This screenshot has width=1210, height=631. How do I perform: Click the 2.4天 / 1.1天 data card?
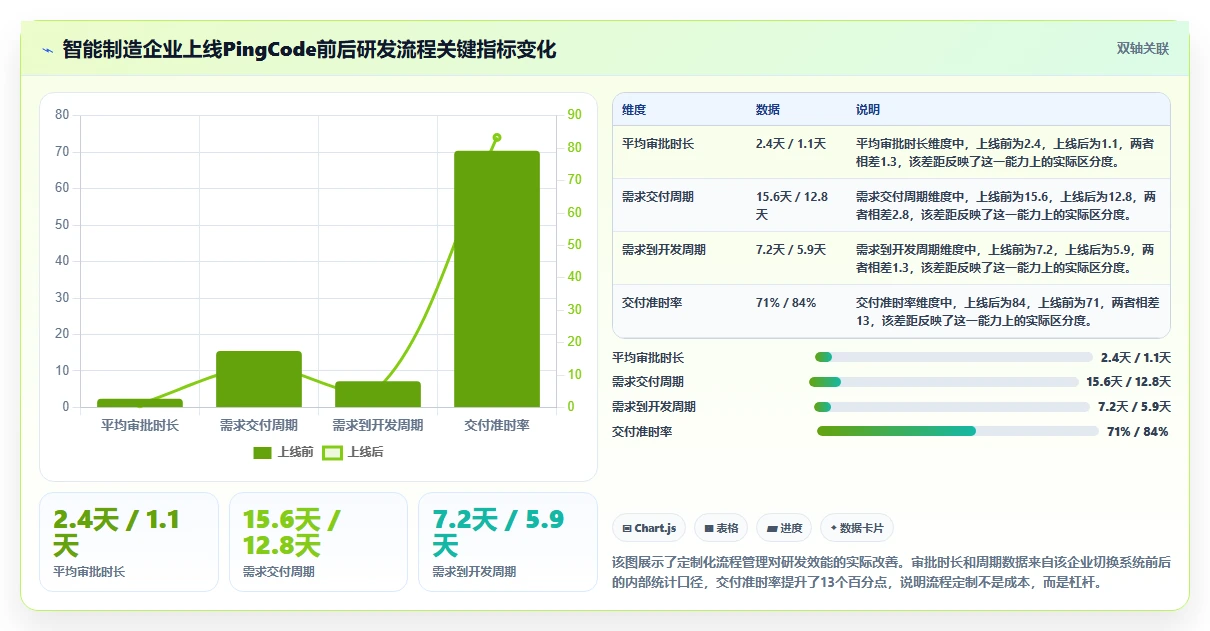pos(129,542)
